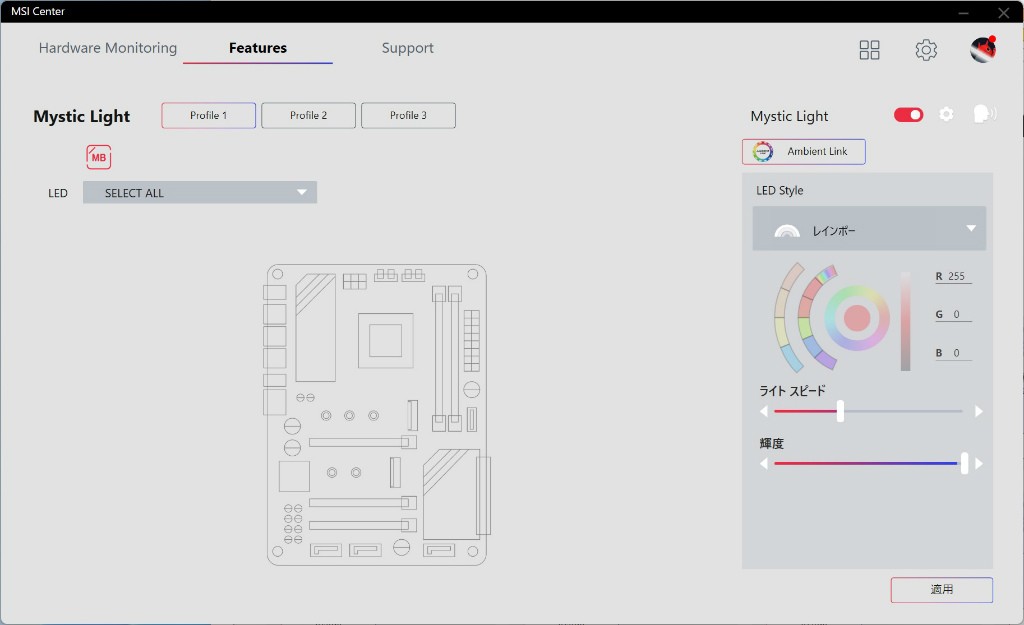Open MSI Center settings gear

(x=926, y=50)
